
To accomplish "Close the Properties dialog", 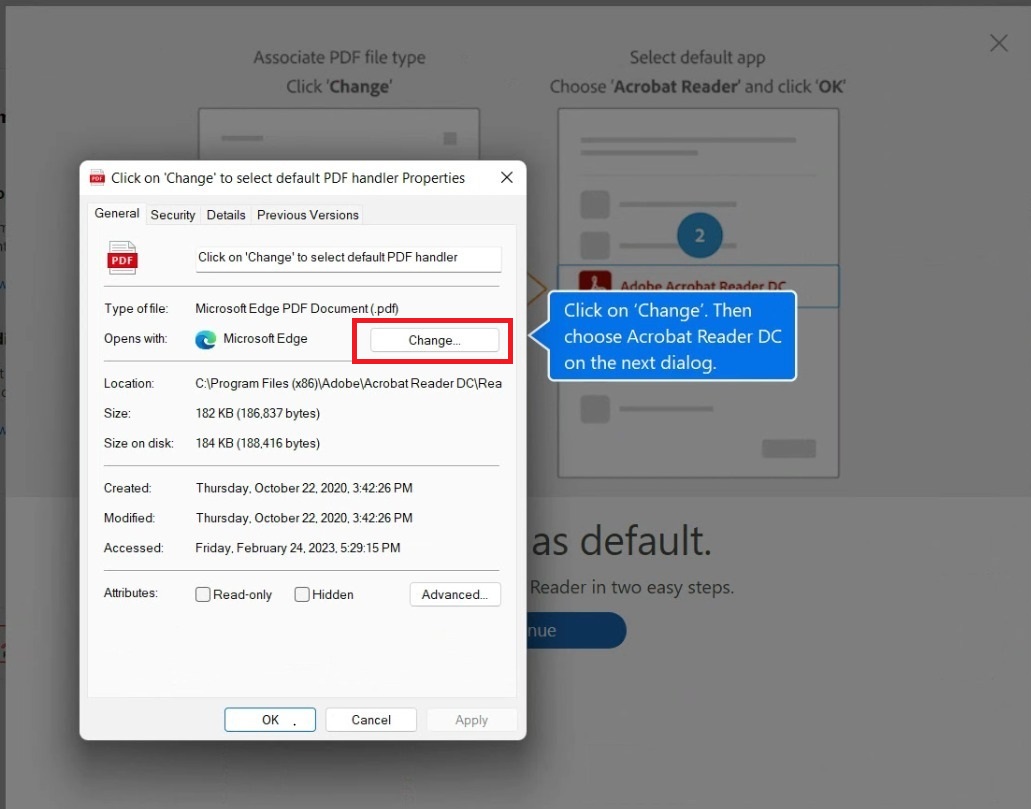I will (506, 178).
